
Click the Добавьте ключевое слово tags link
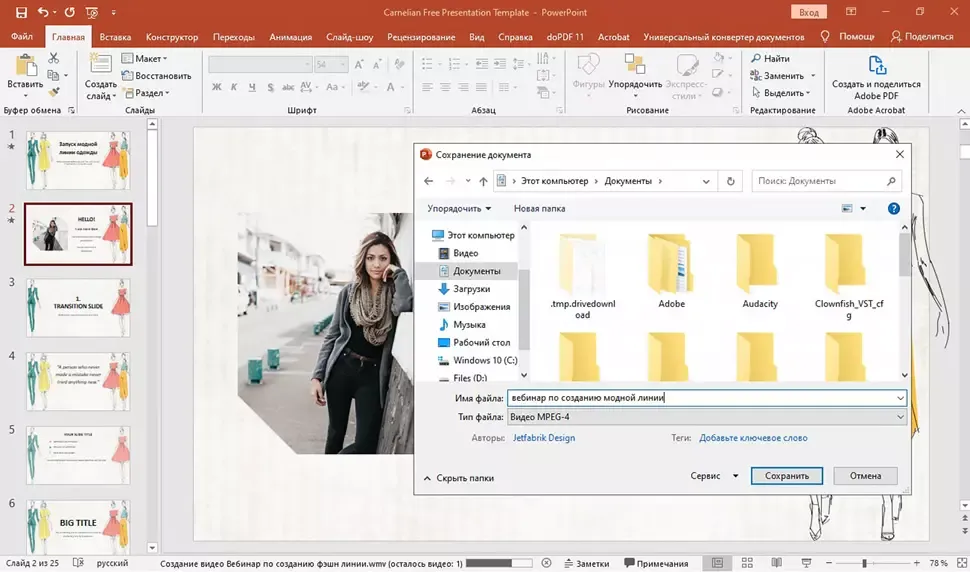(753, 437)
